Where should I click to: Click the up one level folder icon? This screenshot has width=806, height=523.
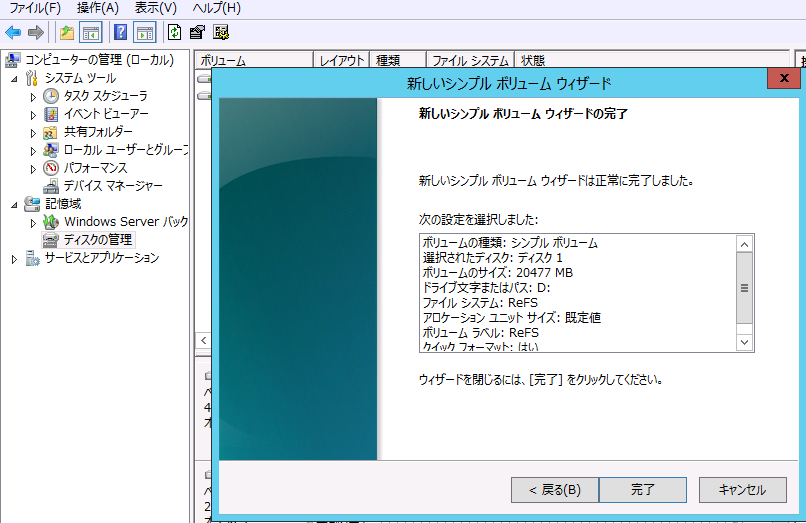pos(67,32)
